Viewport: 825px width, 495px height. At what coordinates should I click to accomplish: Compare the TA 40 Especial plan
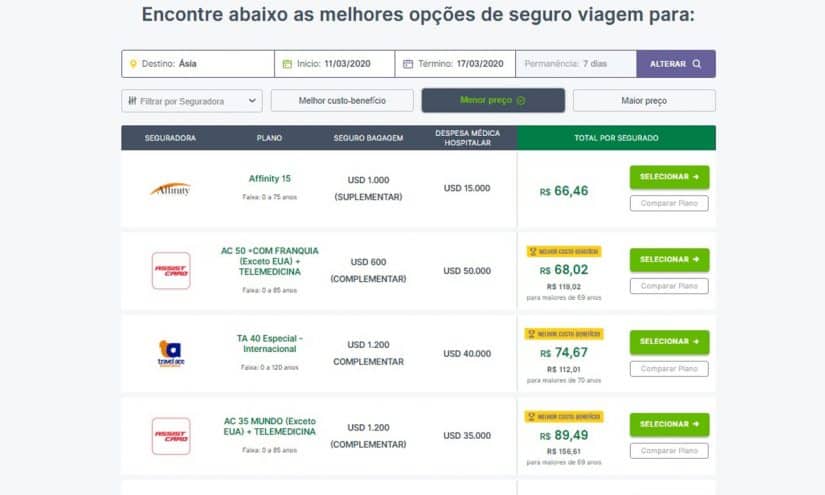click(x=669, y=369)
